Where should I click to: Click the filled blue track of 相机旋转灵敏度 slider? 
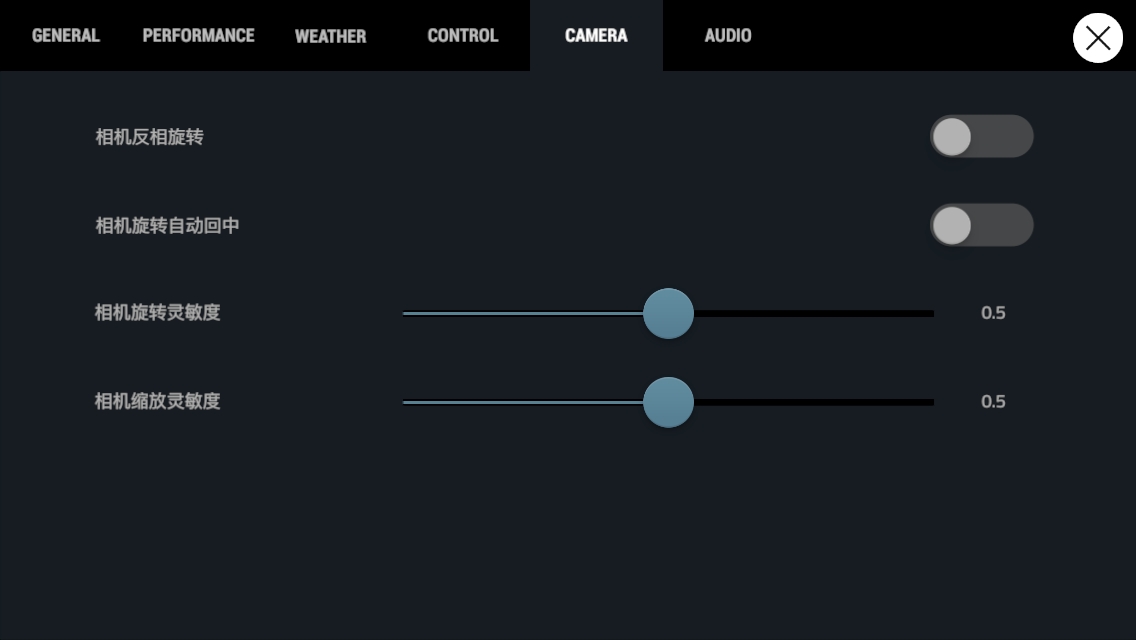pyautogui.click(x=523, y=313)
